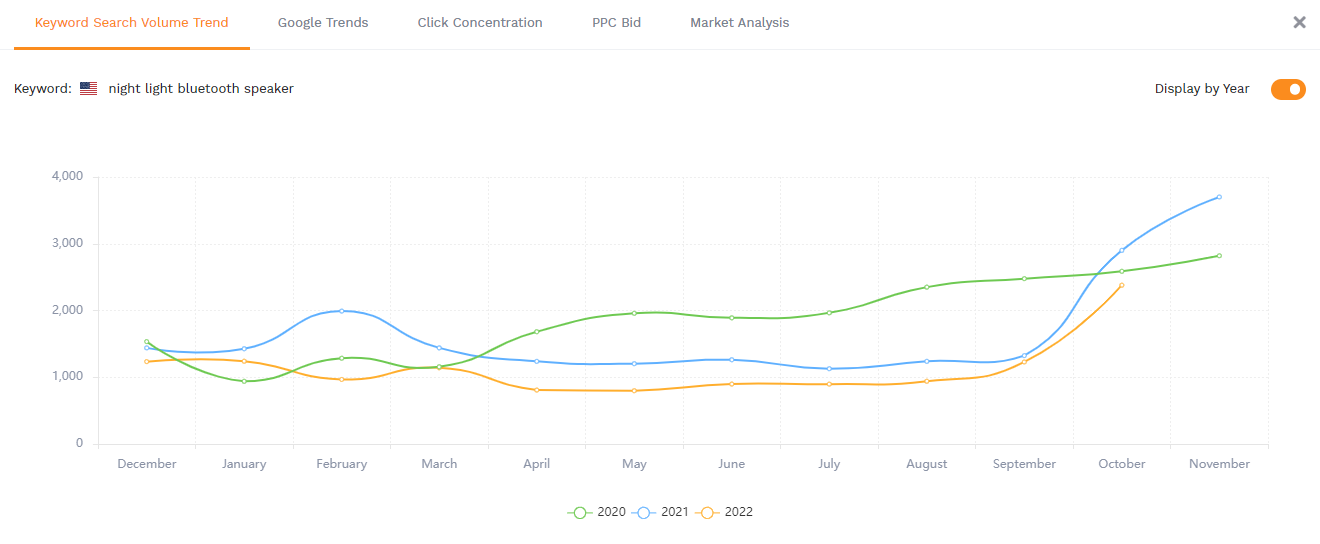Open the Click Concentration tab

(480, 22)
